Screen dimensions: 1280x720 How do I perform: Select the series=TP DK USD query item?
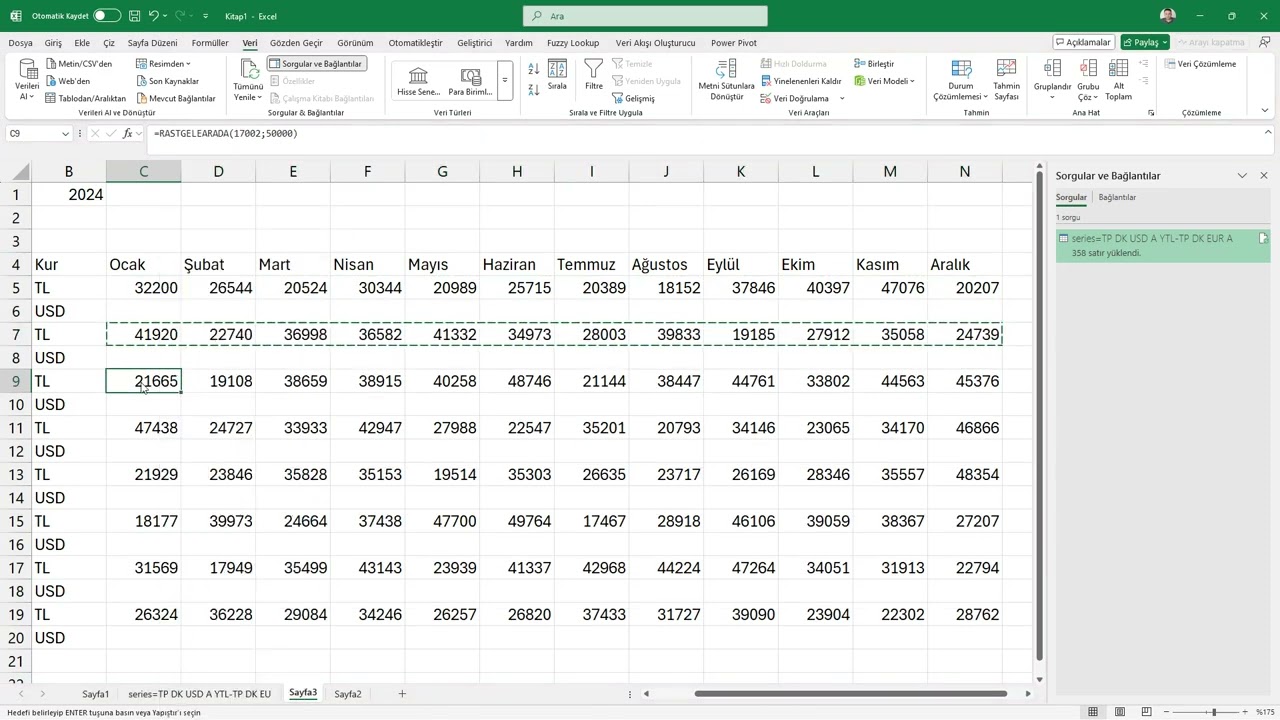point(1164,246)
